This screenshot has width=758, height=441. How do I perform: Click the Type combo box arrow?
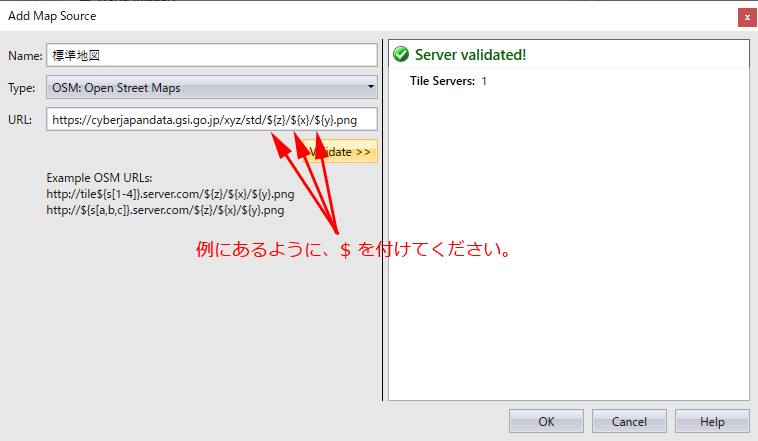(x=370, y=87)
